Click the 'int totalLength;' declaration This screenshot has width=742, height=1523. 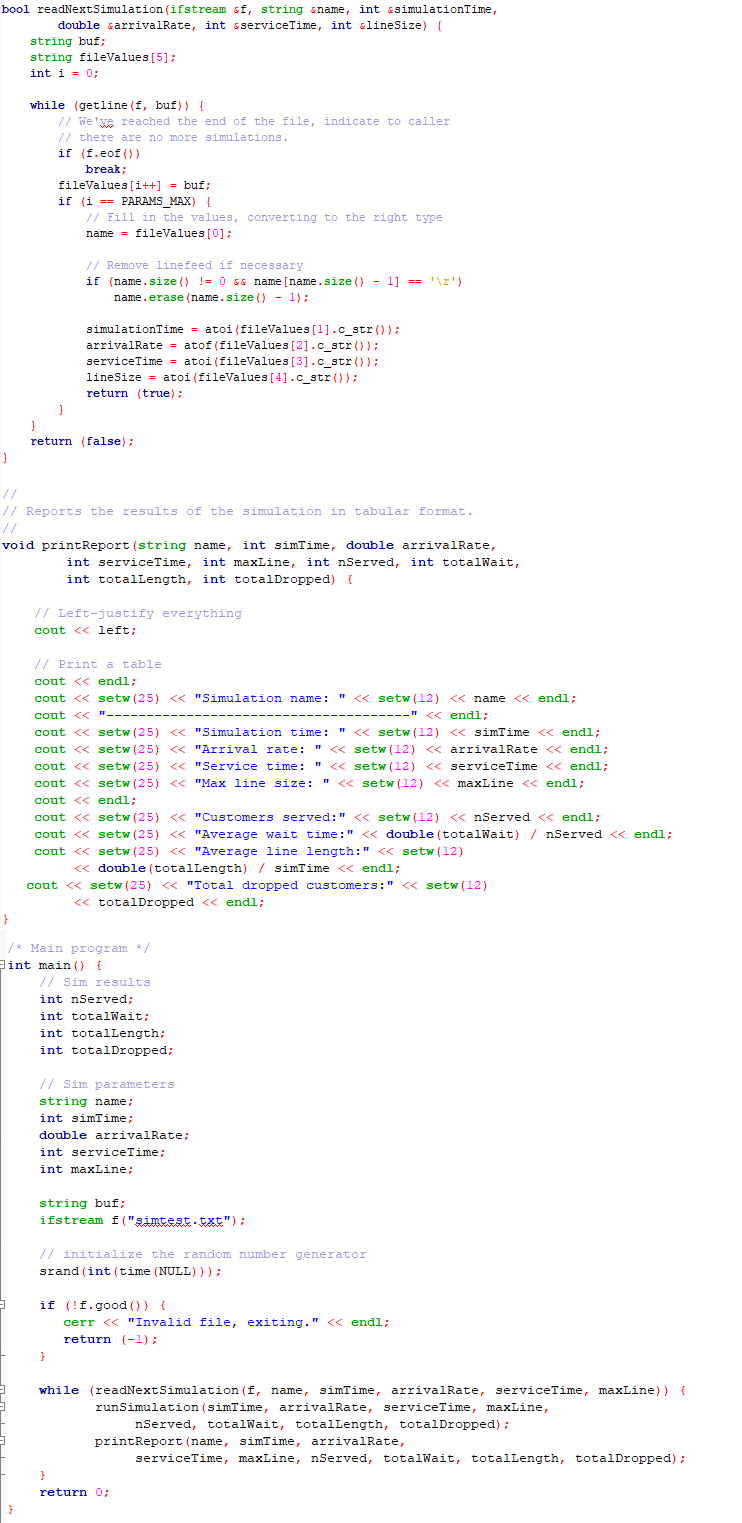[102, 1033]
